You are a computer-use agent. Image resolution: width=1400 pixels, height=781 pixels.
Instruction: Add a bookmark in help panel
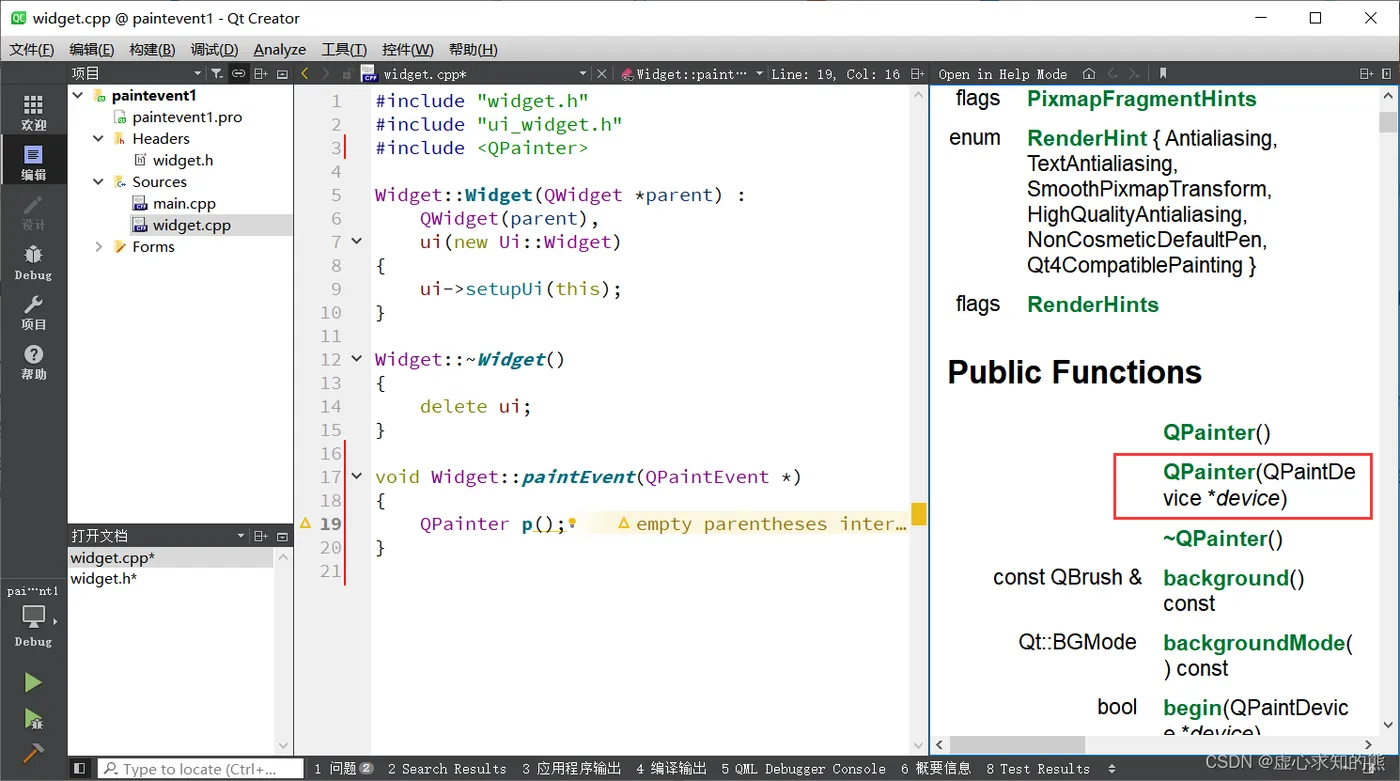coord(1162,74)
